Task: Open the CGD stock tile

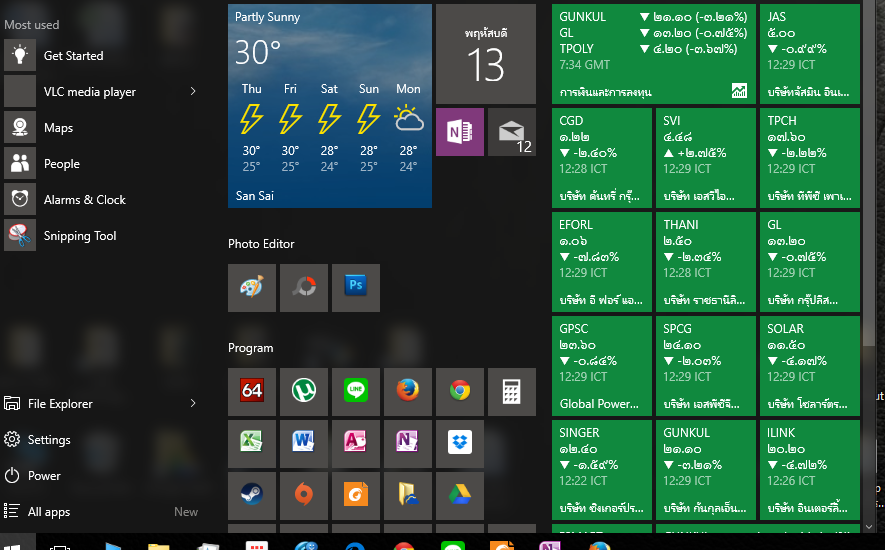Action: [602, 158]
